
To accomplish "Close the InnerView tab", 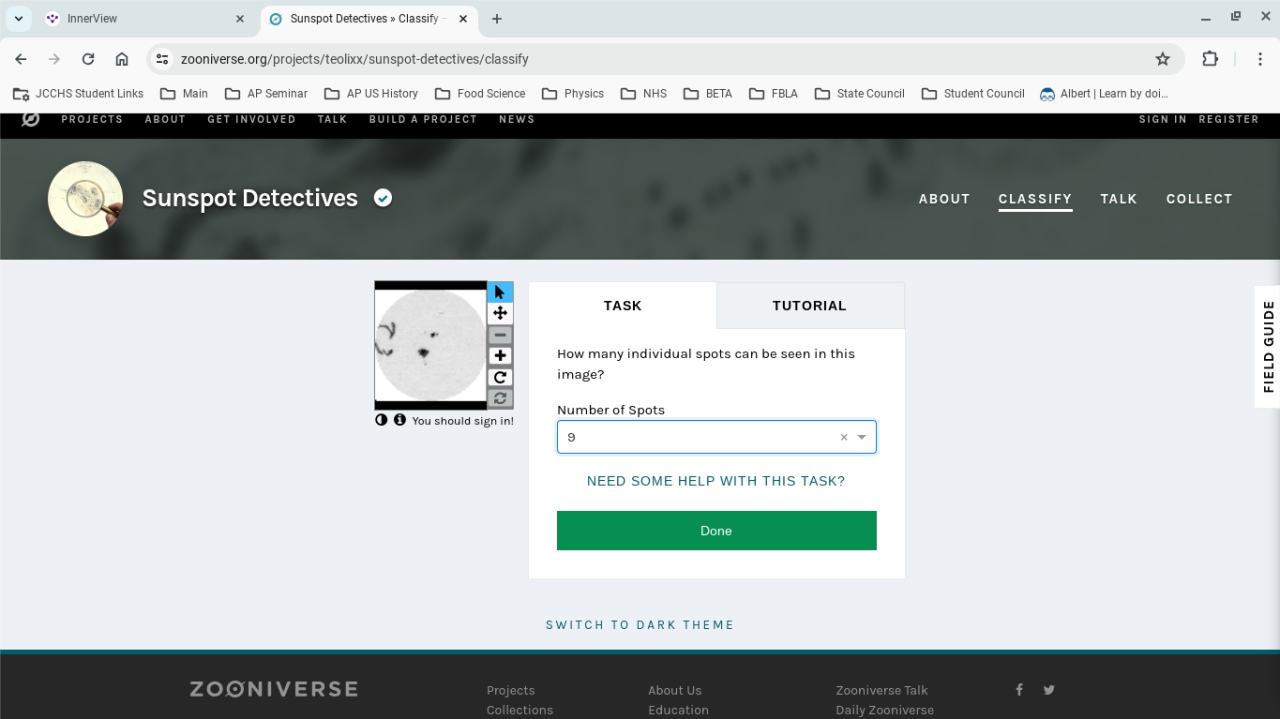I will [x=239, y=19].
